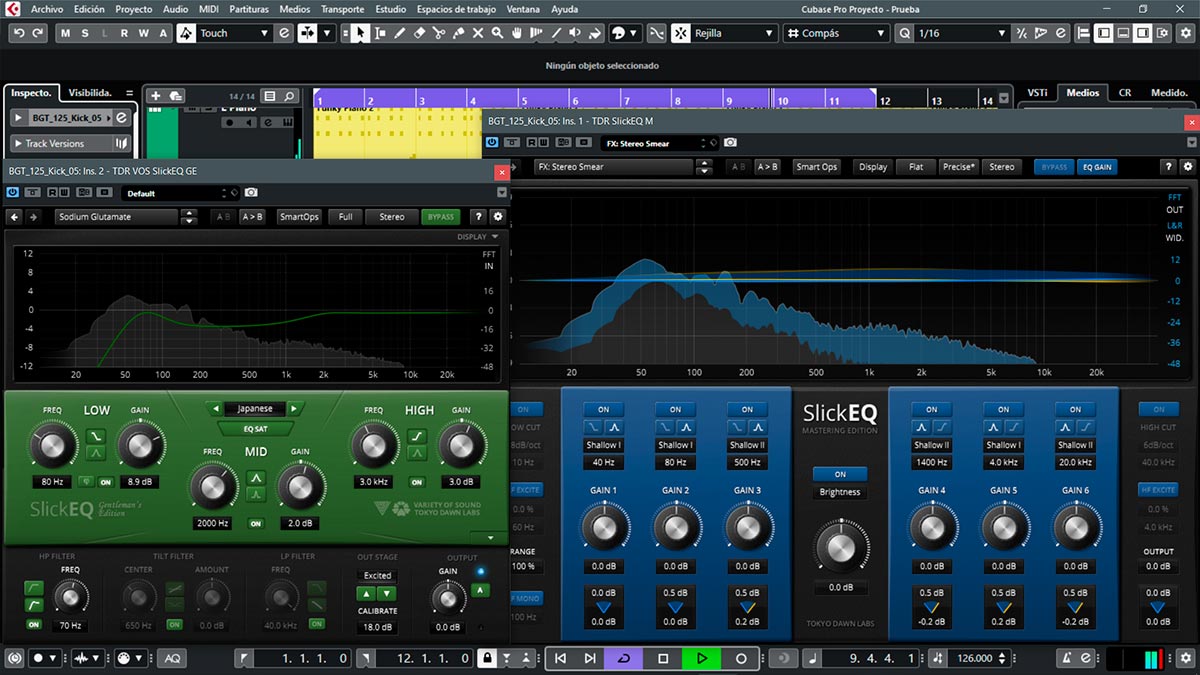This screenshot has width=1200, height=675.
Task: Toggle the purple Cycle loop button
Action: point(625,658)
